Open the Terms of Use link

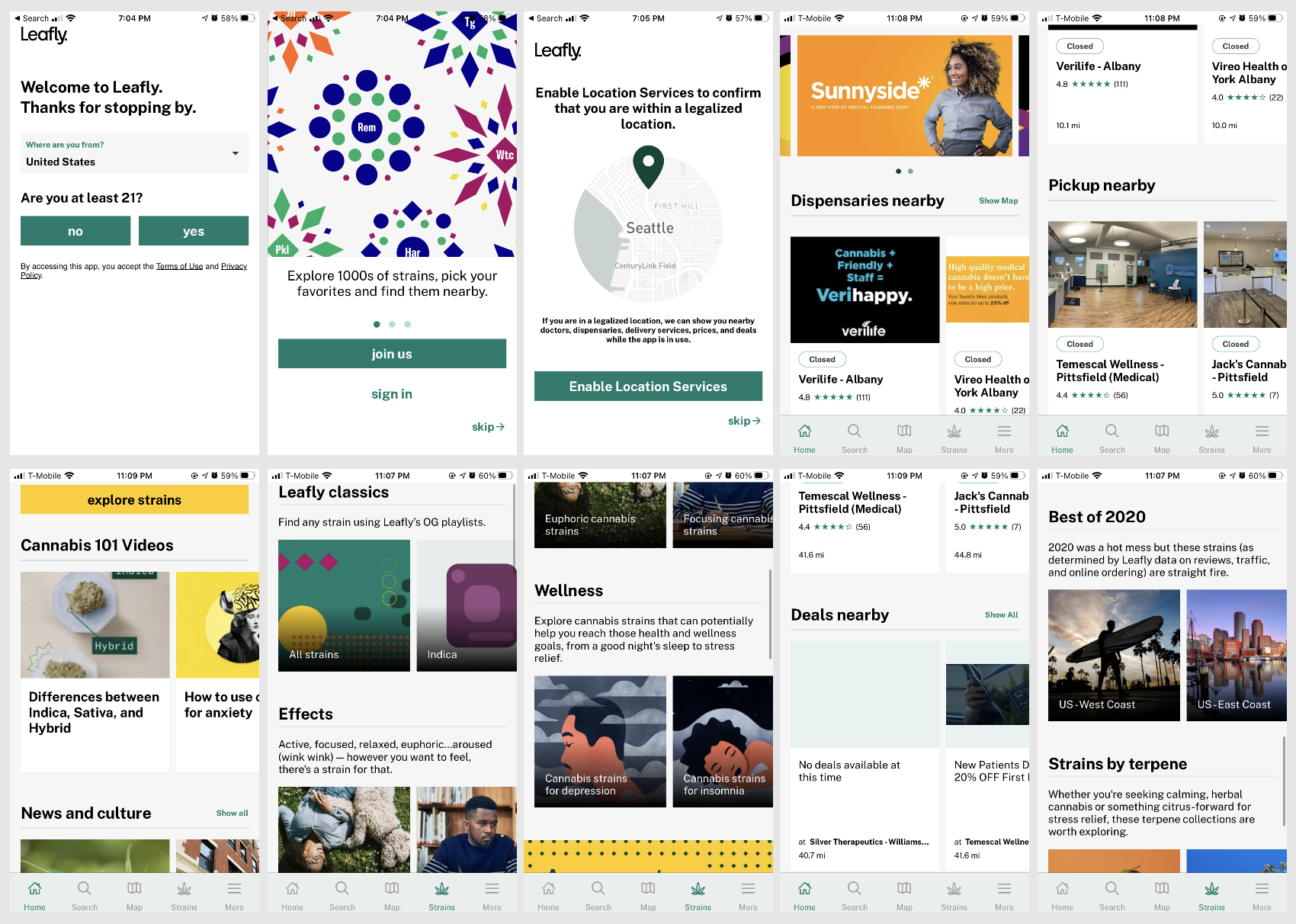coord(179,266)
